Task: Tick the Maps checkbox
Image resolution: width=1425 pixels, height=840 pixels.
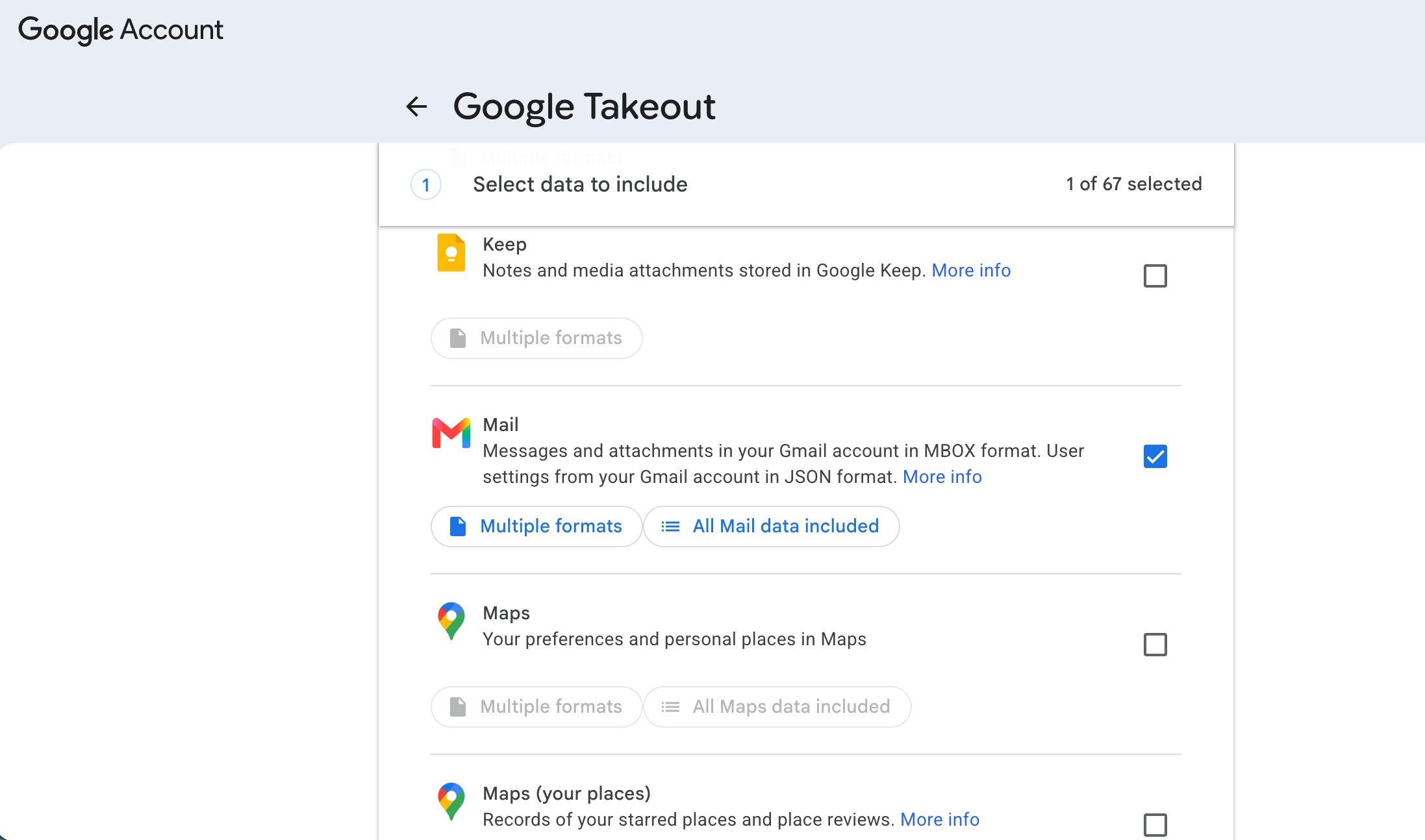Action: tap(1155, 645)
